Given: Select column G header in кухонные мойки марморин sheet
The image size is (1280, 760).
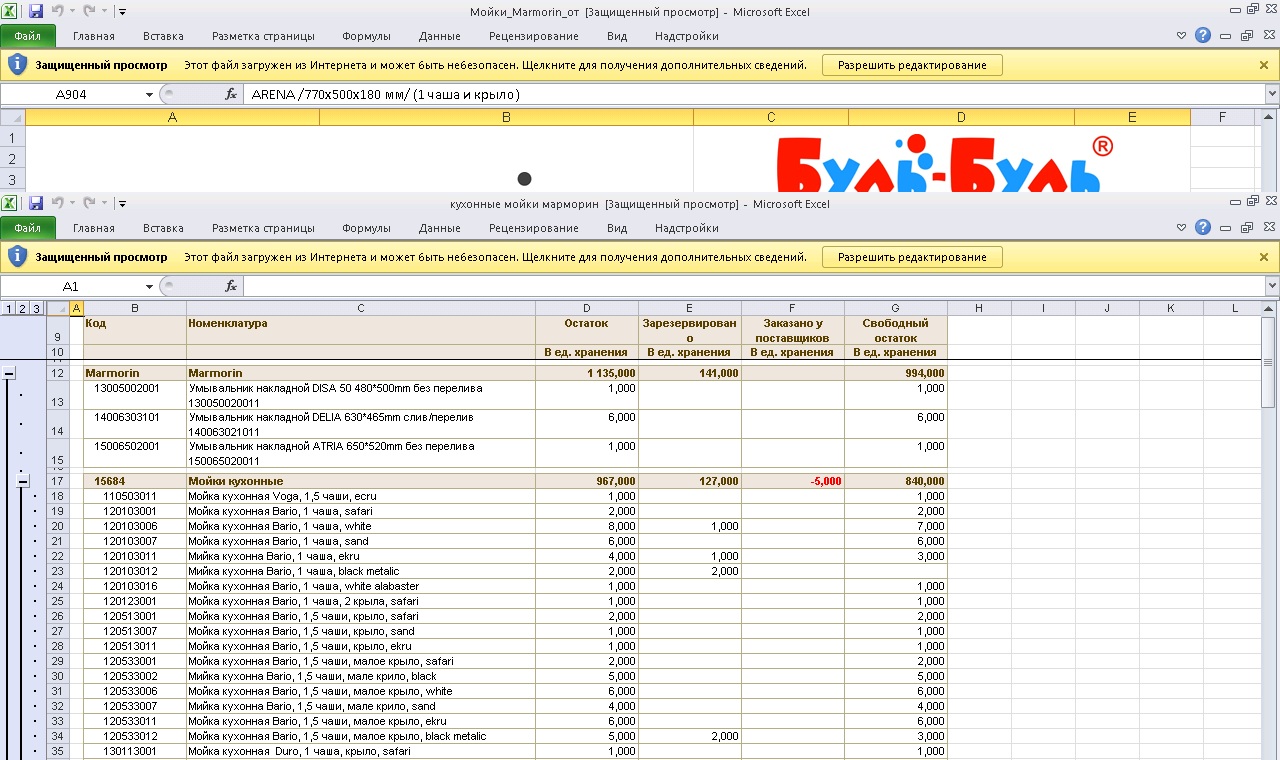Looking at the screenshot, I should point(896,308).
